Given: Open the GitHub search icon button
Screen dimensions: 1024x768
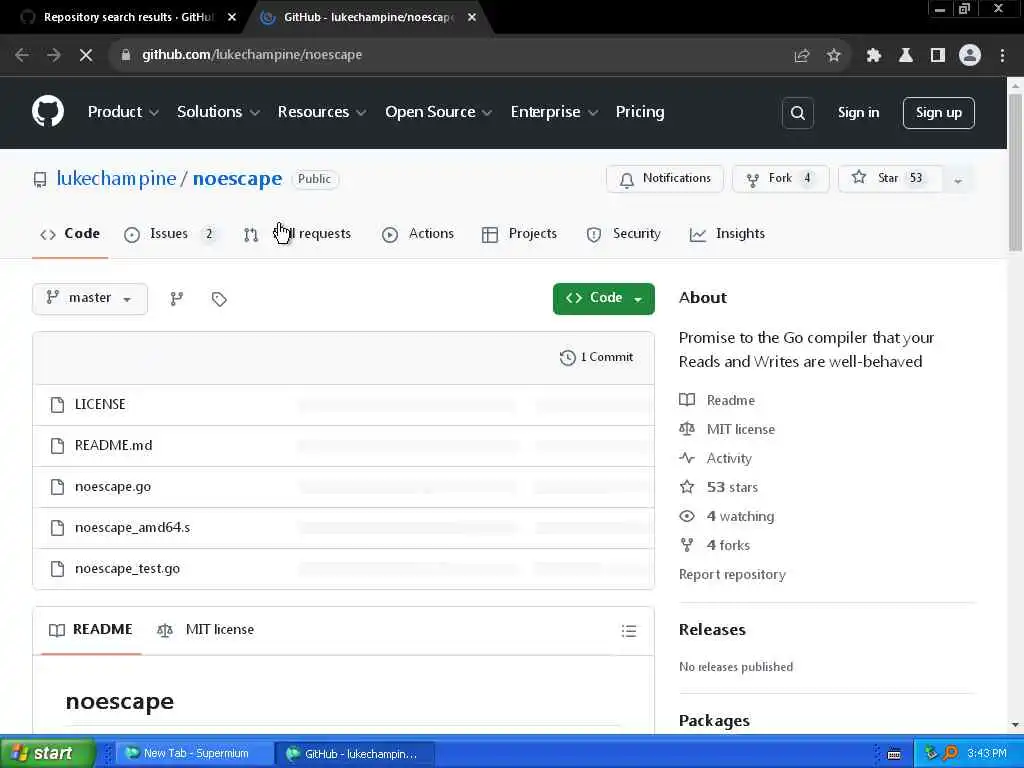Looking at the screenshot, I should [797, 112].
